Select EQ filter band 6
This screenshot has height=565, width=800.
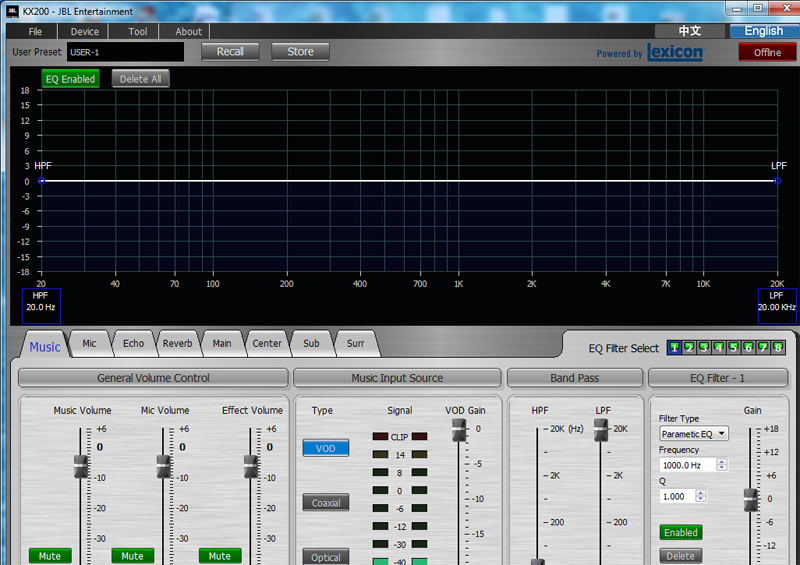click(x=749, y=347)
